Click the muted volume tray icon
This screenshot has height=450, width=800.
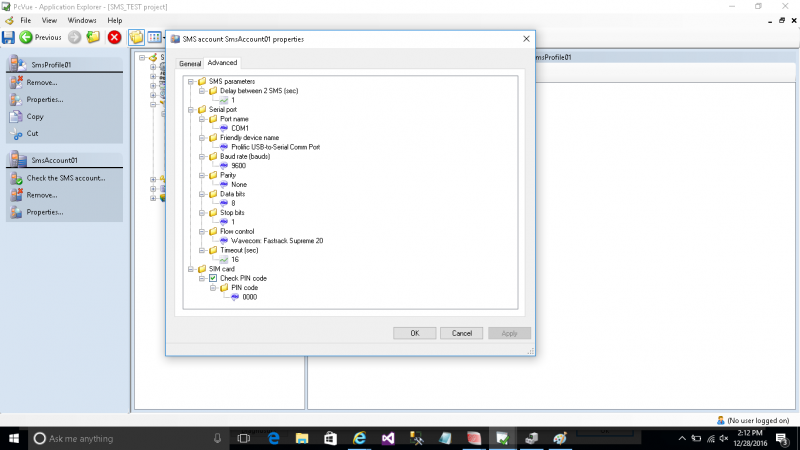724,438
